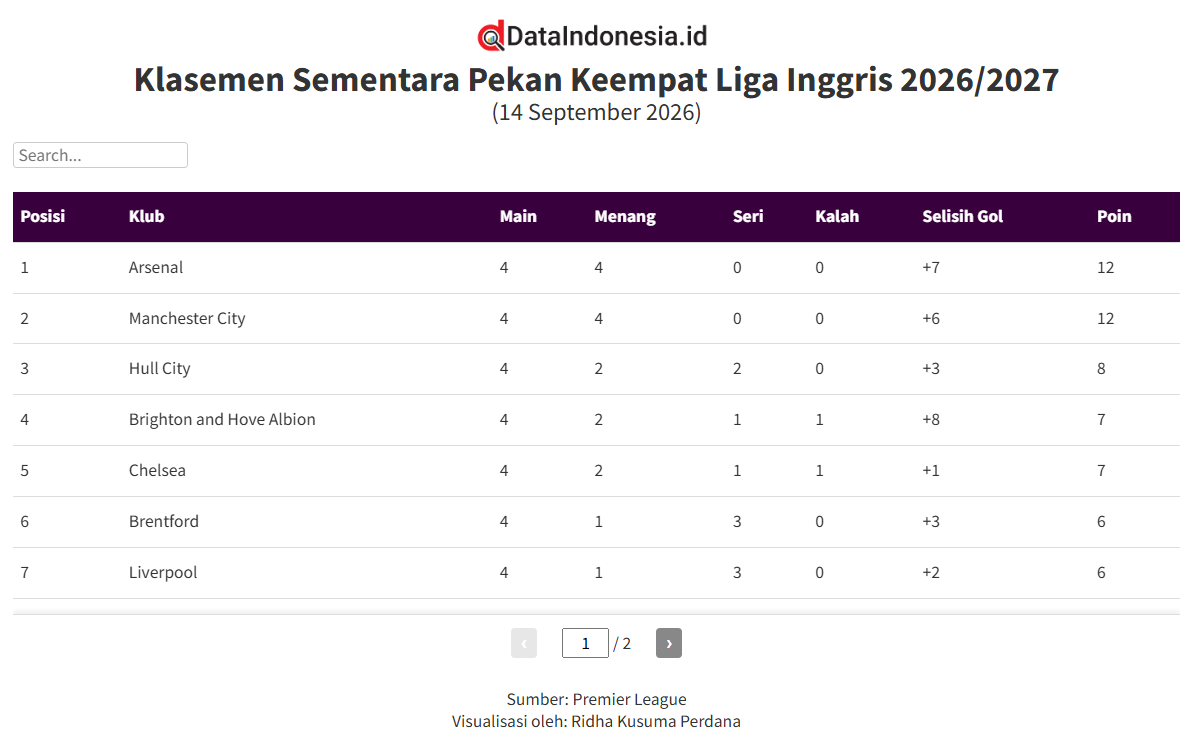The width and height of the screenshot is (1193, 745).
Task: Click the Liverpool club name
Action: click(163, 572)
